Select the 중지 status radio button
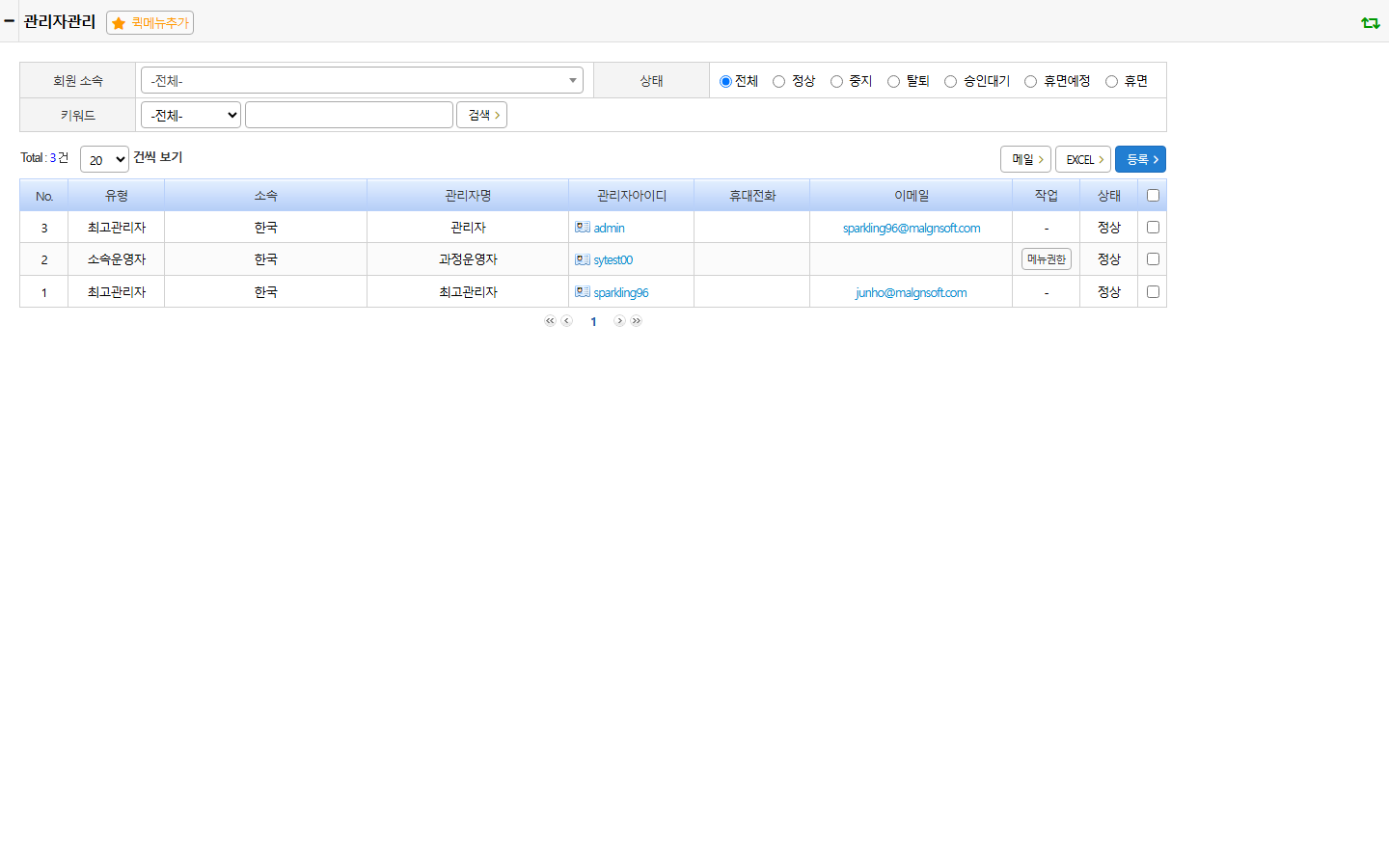 pyautogui.click(x=836, y=81)
